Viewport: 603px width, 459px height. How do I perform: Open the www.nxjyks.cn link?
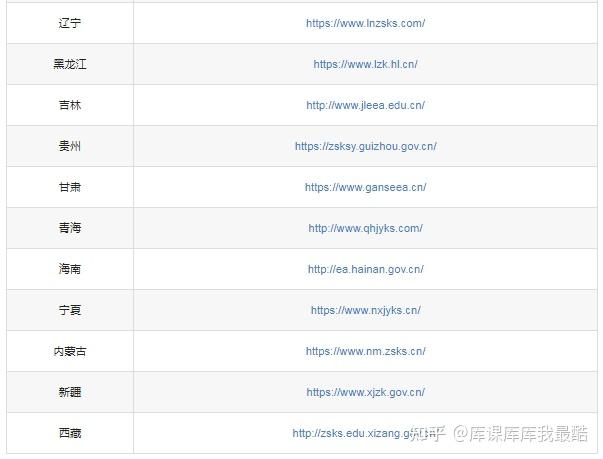(365, 310)
